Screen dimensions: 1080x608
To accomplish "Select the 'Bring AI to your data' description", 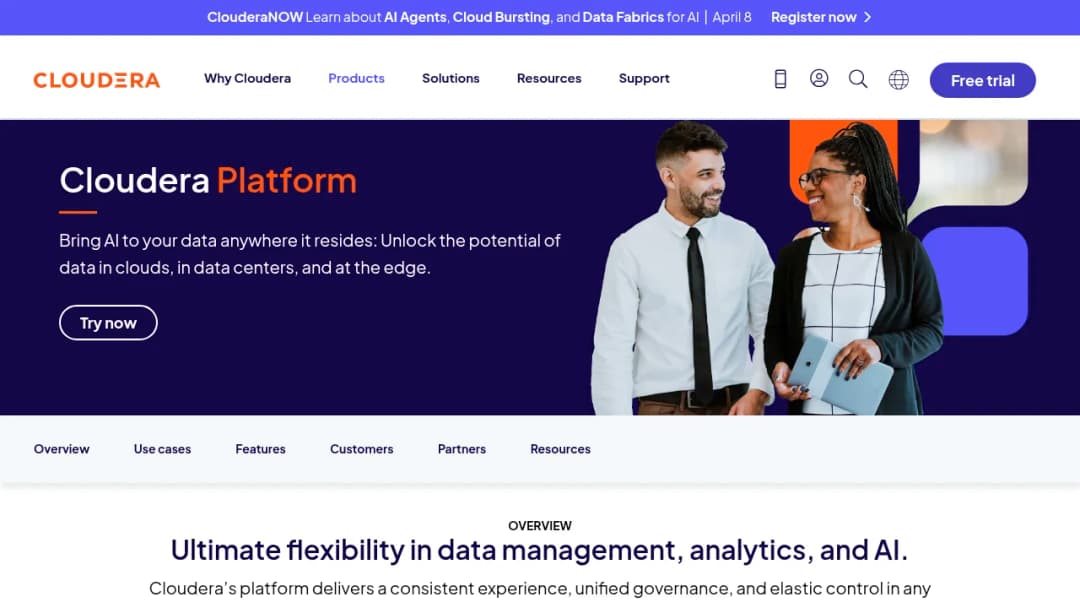I will tap(310, 254).
